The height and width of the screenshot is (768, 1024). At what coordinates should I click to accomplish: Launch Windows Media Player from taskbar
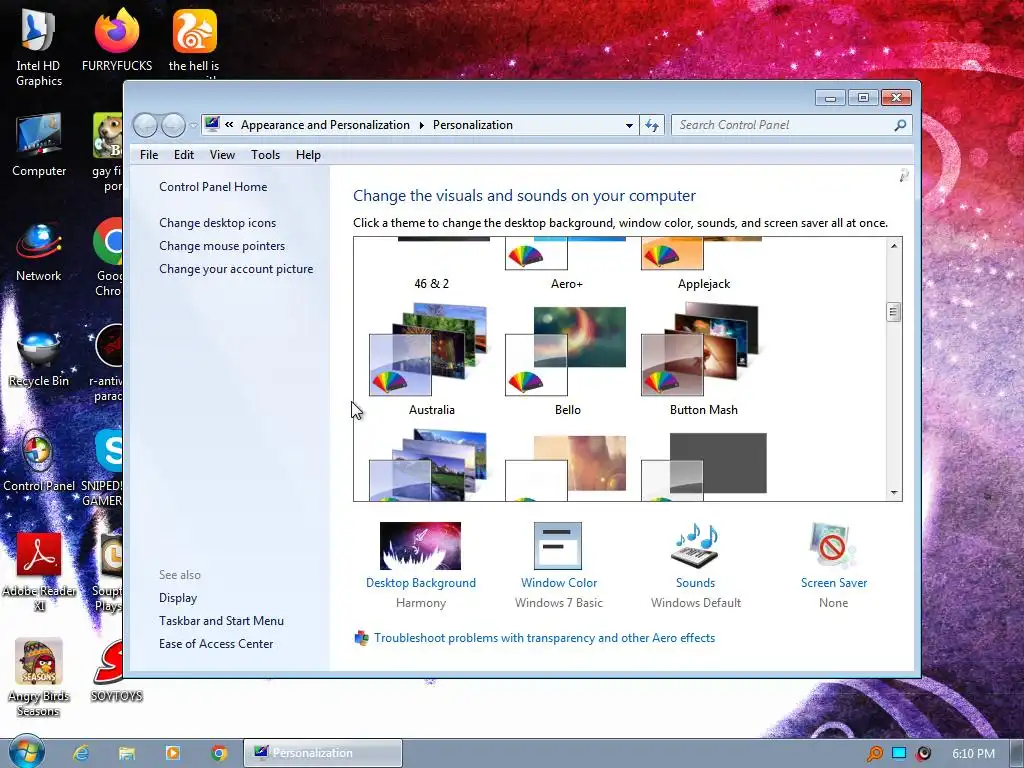tap(173, 753)
